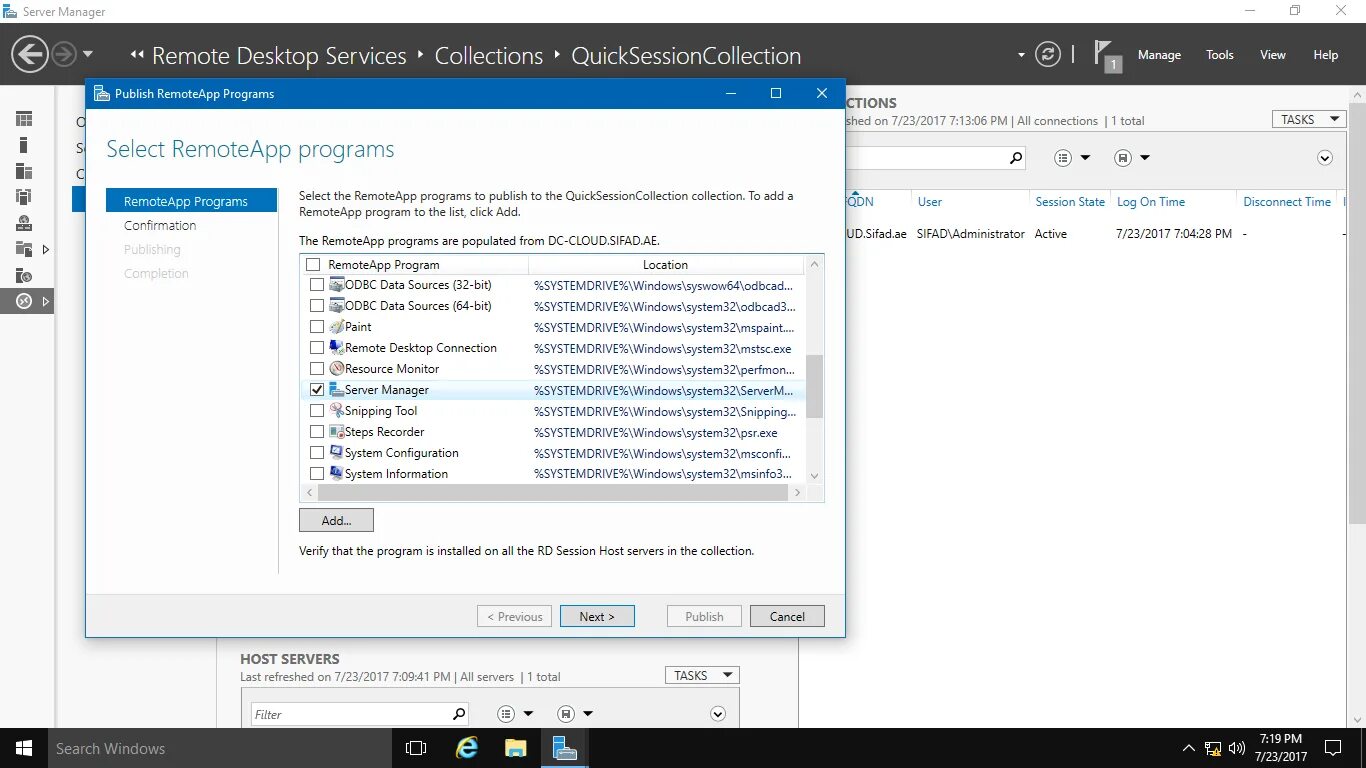Click the Steps Recorder program icon
Screen dimensions: 1366x768
coord(337,432)
